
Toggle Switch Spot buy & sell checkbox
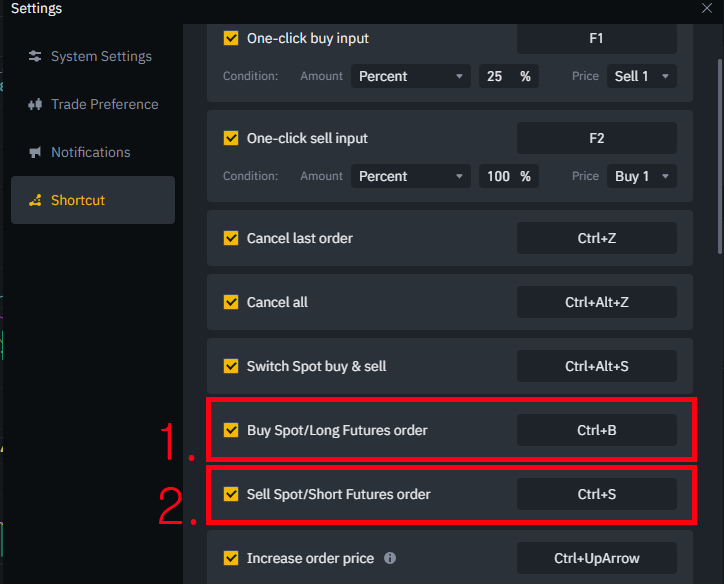click(x=231, y=366)
